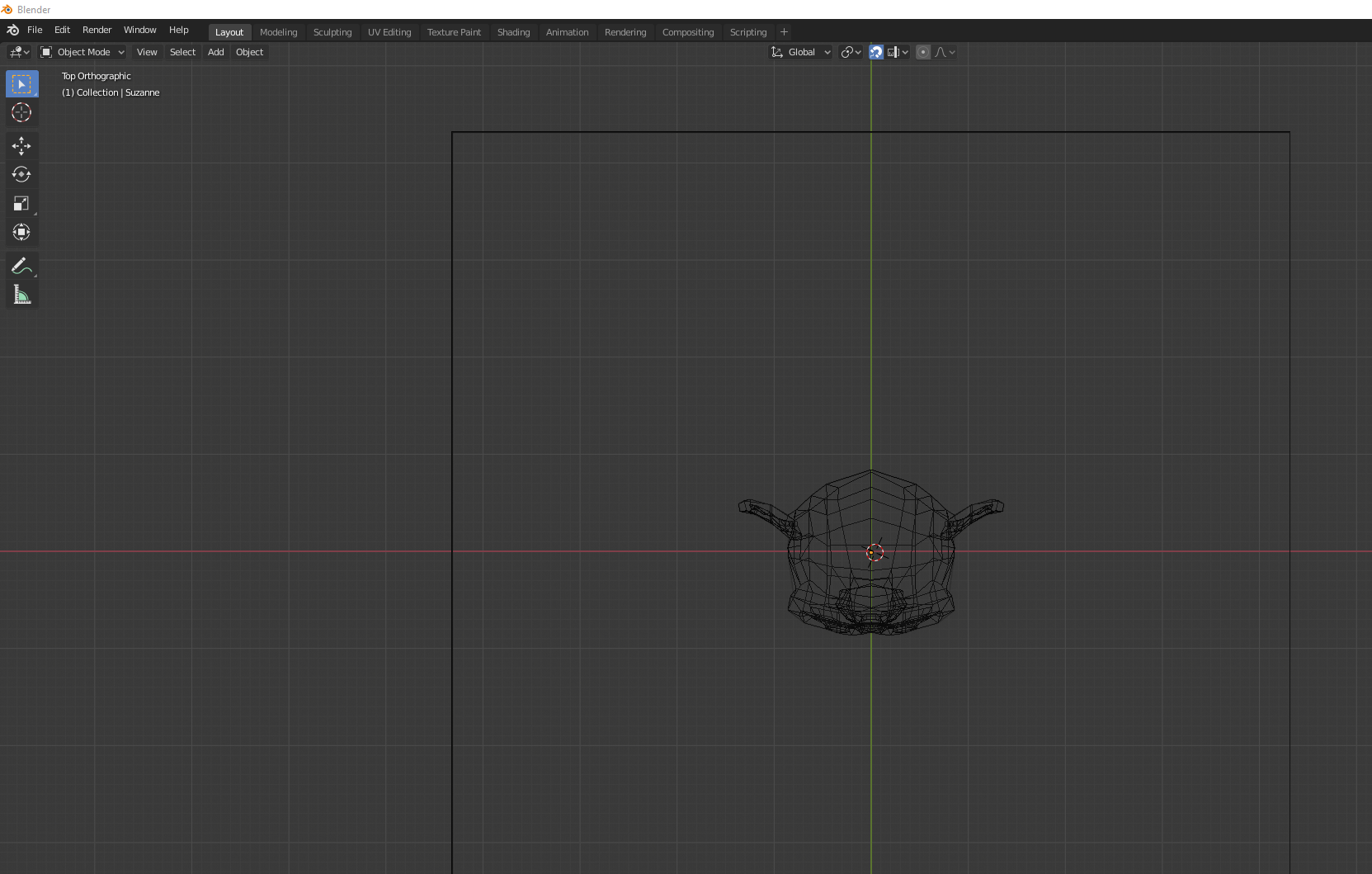Disable snapping with the magnet toggle
Screen dimensions: 1372x874
coord(875,52)
